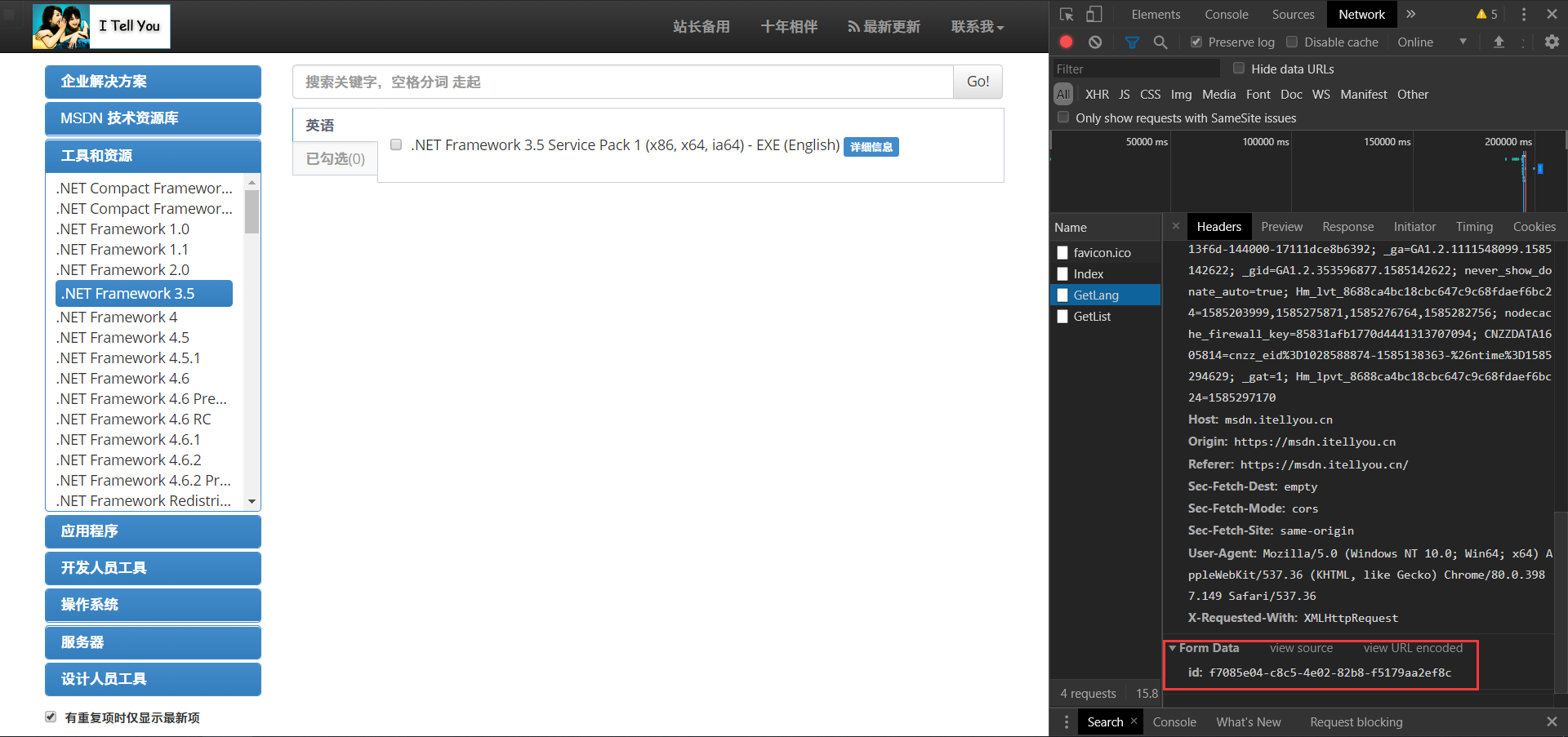Expand the MSDN 技术资源库 category
Screen dimensions: 1568x737
(x=153, y=118)
